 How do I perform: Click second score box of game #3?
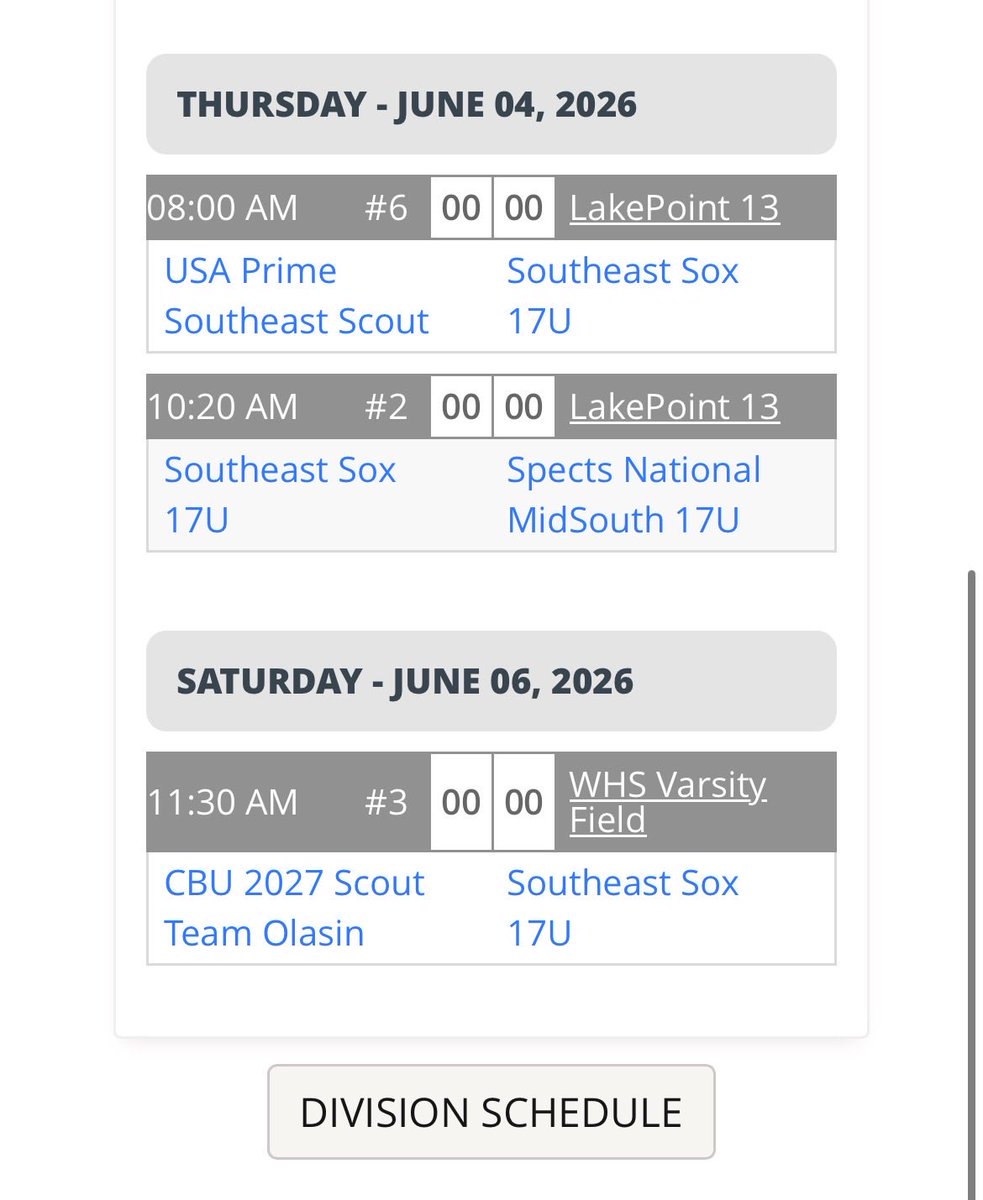point(524,802)
